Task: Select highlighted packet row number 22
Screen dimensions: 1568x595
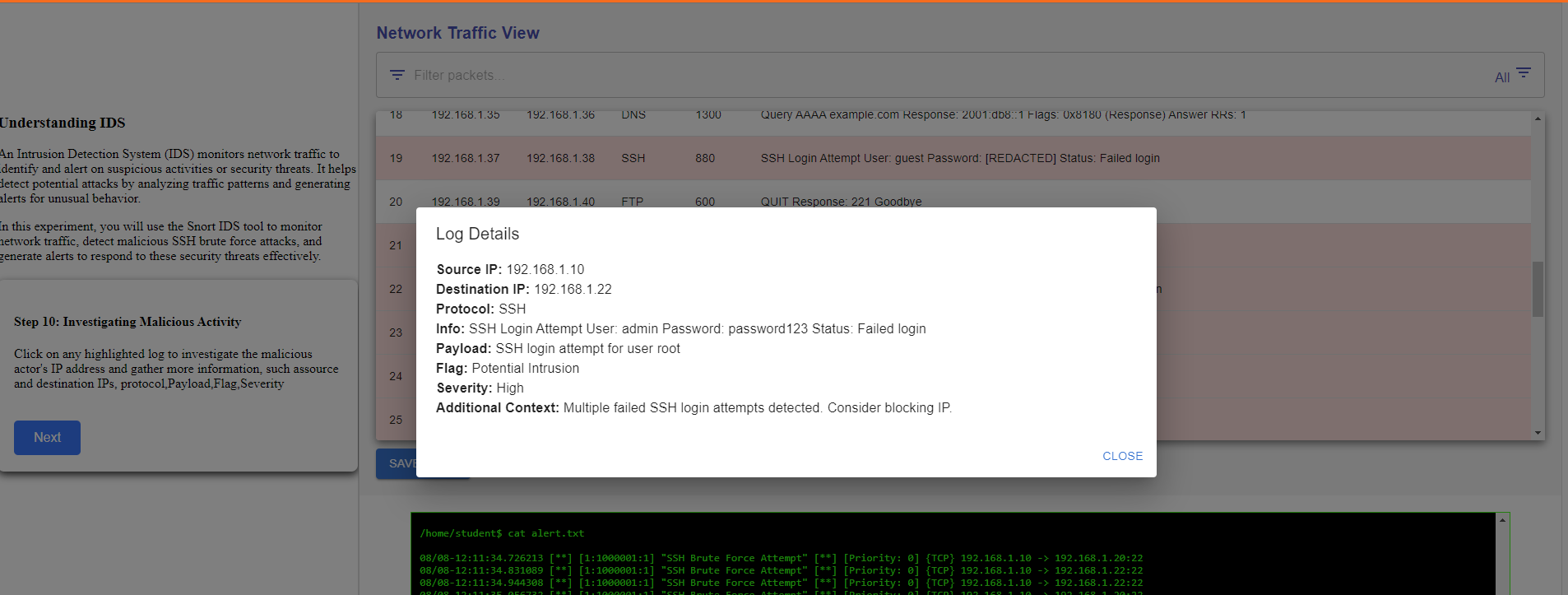Action: [396, 289]
